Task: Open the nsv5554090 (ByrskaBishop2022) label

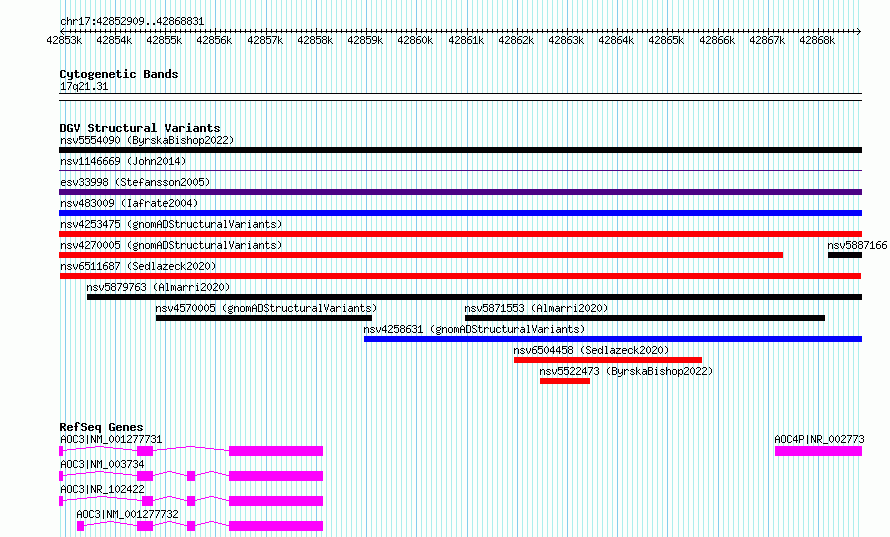Action: (x=147, y=140)
